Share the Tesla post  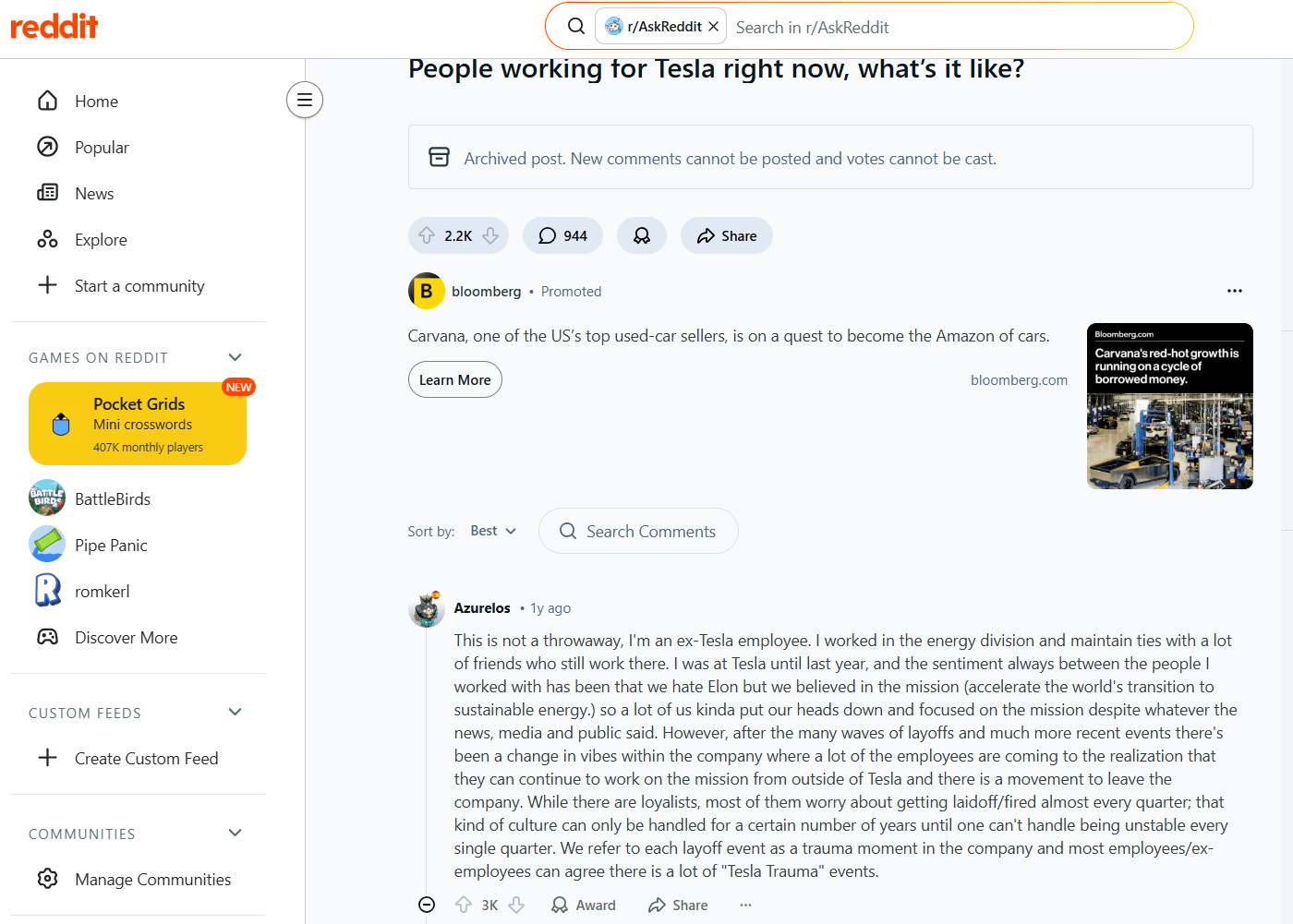click(727, 236)
